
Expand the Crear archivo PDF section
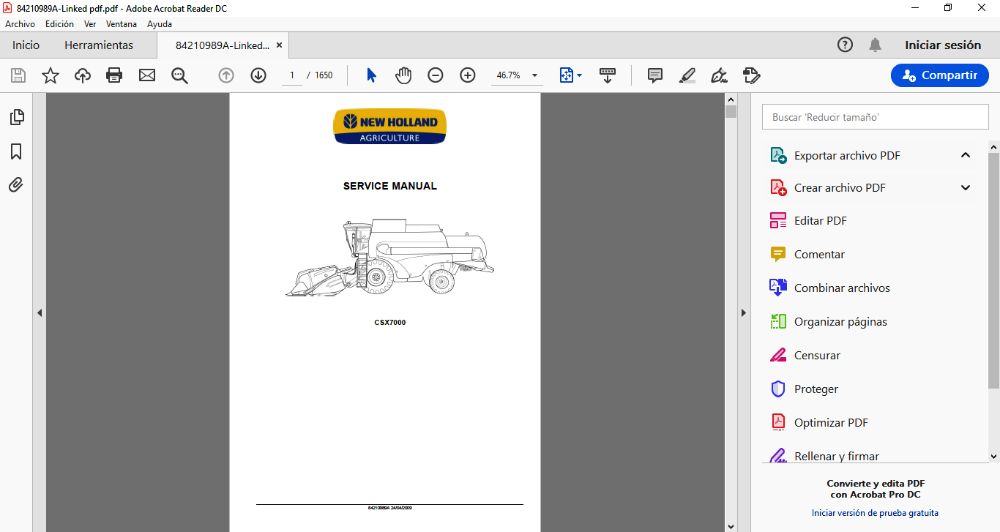(x=965, y=188)
